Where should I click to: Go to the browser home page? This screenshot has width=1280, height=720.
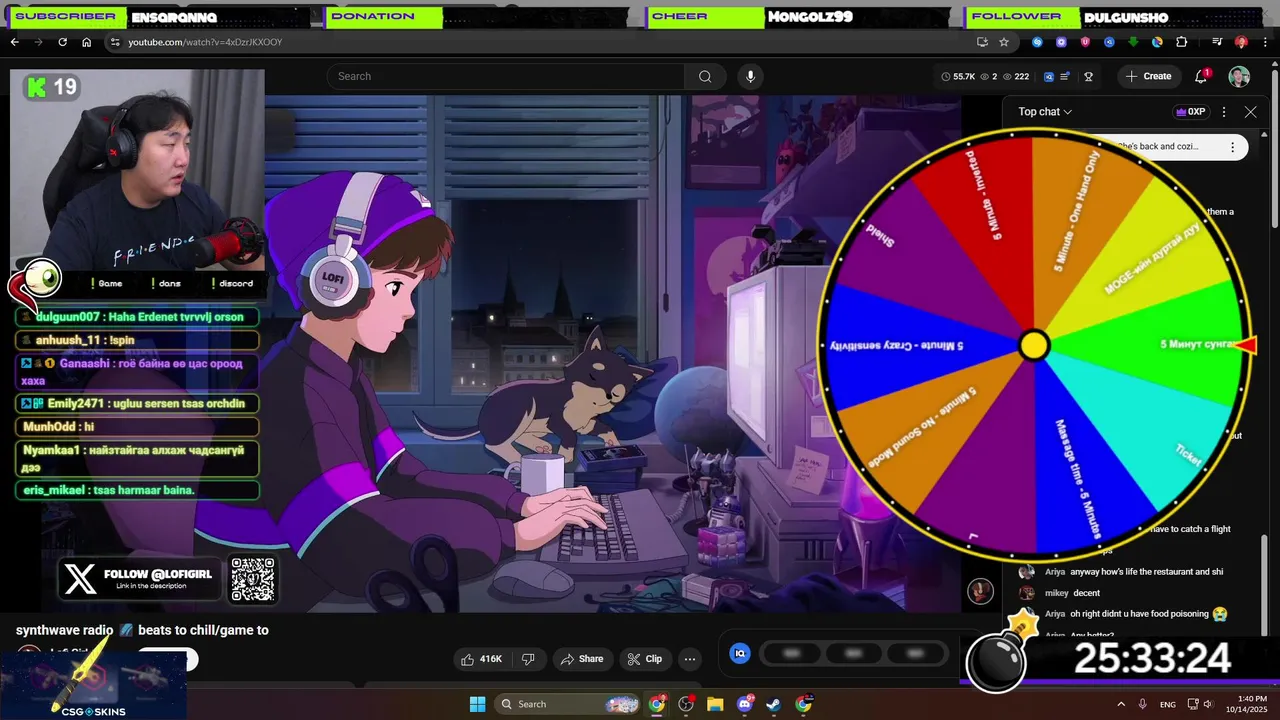pos(86,42)
